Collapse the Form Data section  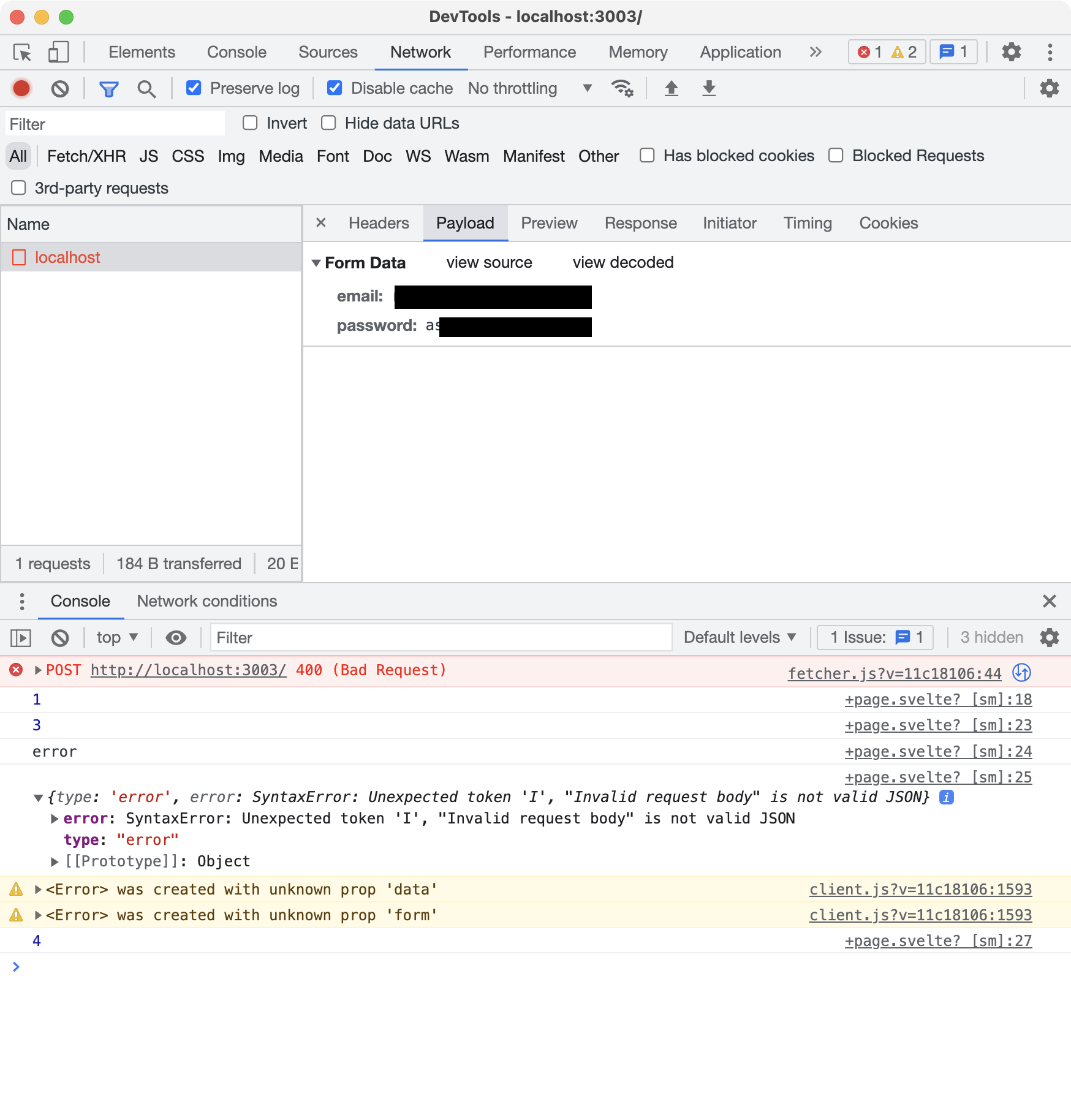point(317,262)
